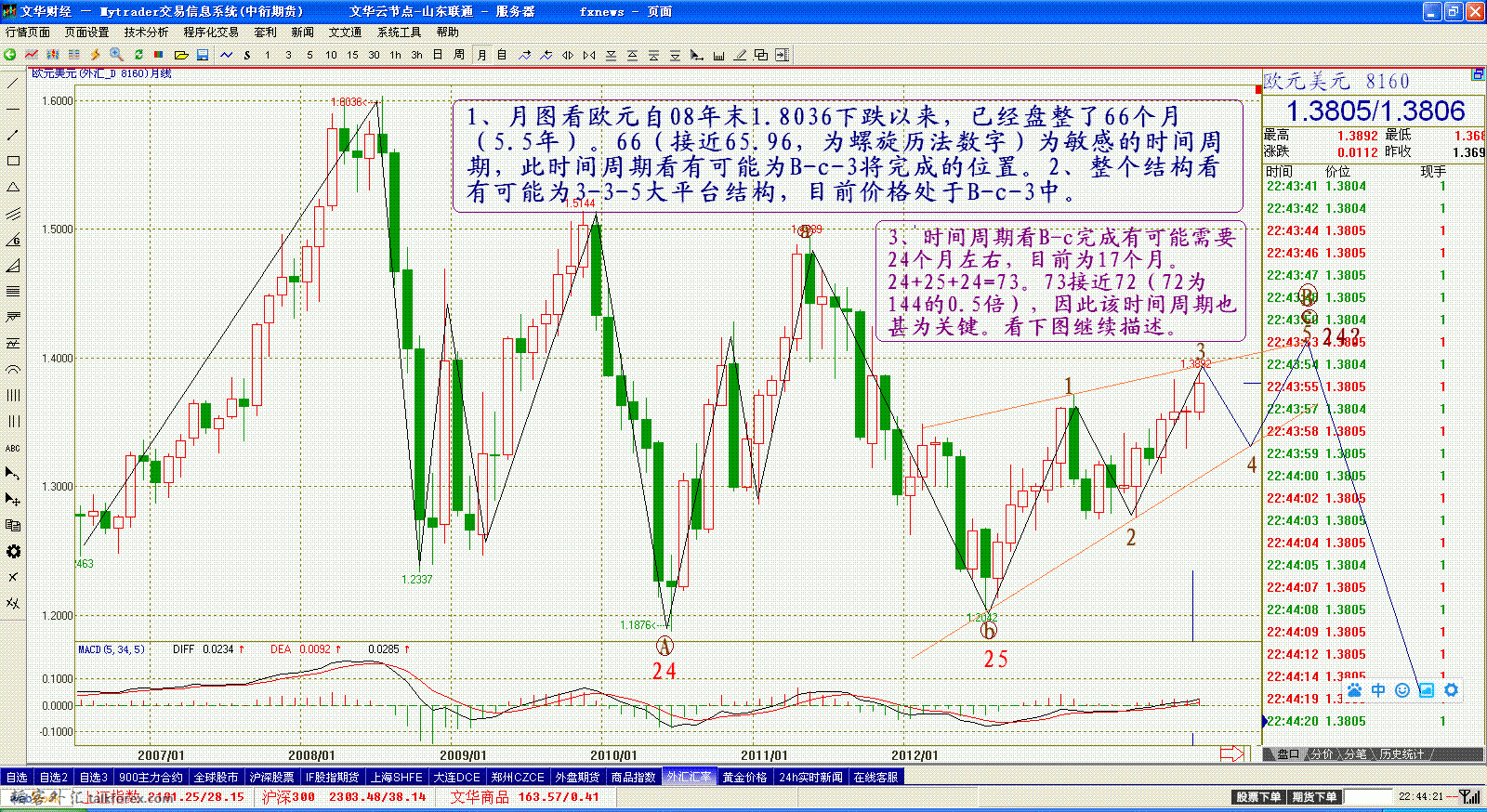The image size is (1487, 812).
Task: Click the paw icon in floating toolbar
Action: tap(1354, 690)
